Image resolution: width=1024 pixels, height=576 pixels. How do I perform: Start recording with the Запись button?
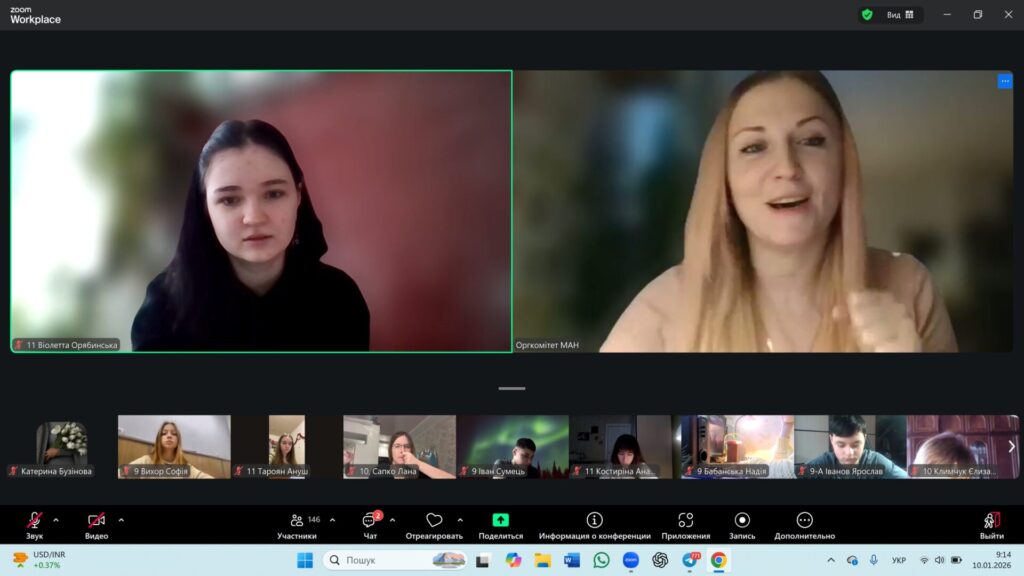click(742, 522)
